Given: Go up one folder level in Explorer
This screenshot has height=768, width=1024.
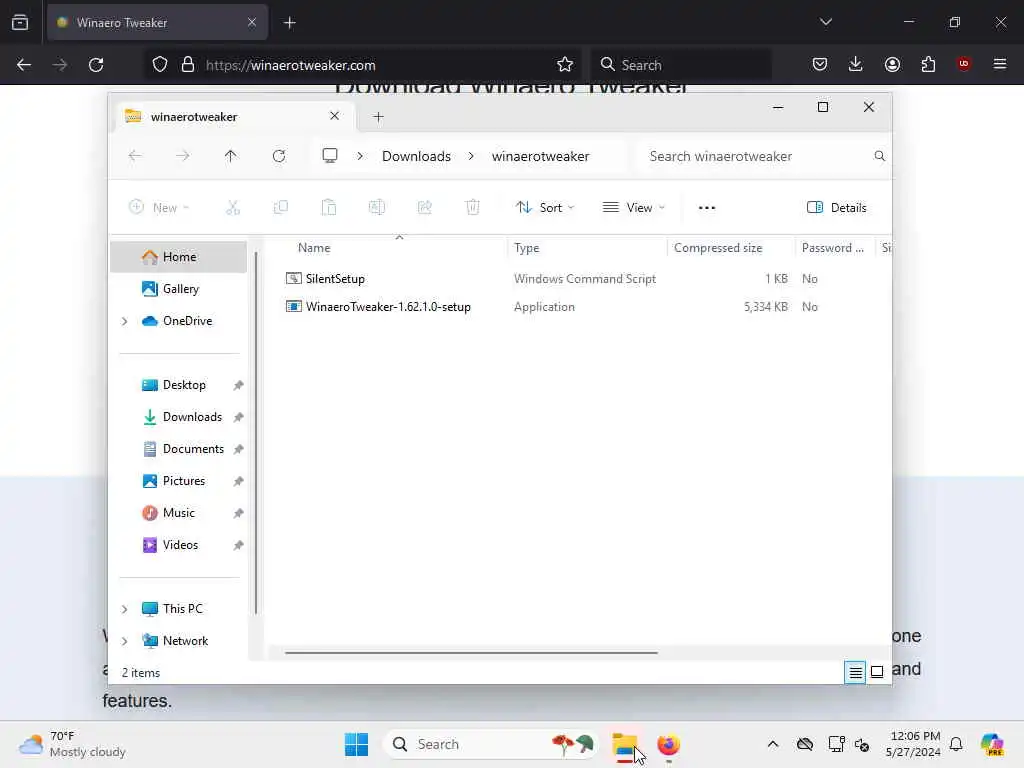Looking at the screenshot, I should (x=231, y=156).
